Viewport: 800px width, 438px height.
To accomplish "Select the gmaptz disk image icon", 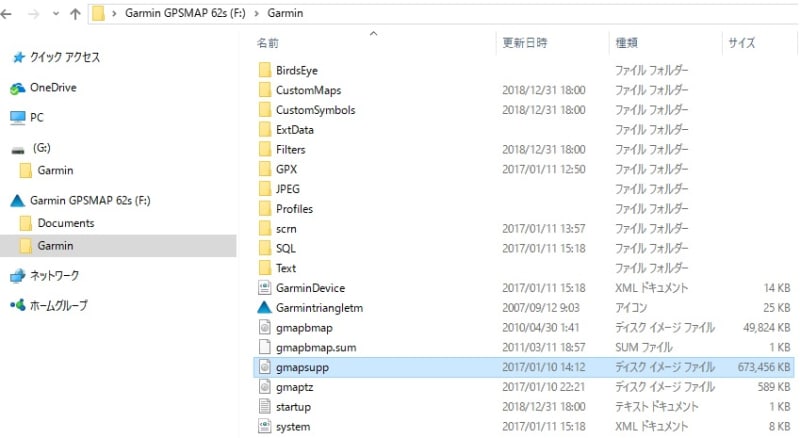I will pos(264,387).
